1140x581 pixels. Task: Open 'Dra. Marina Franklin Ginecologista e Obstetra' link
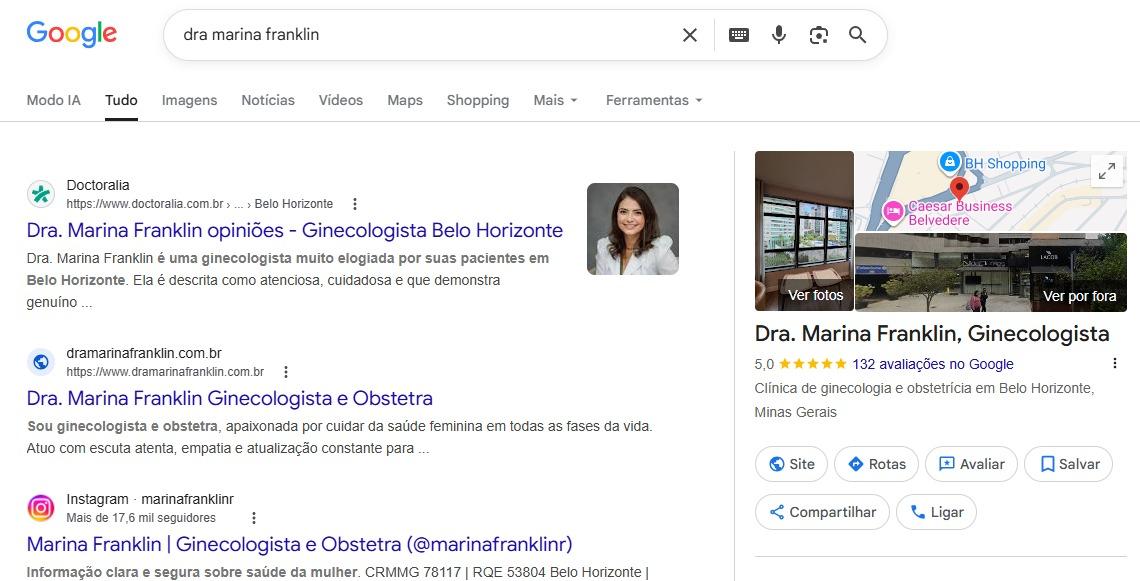[230, 398]
